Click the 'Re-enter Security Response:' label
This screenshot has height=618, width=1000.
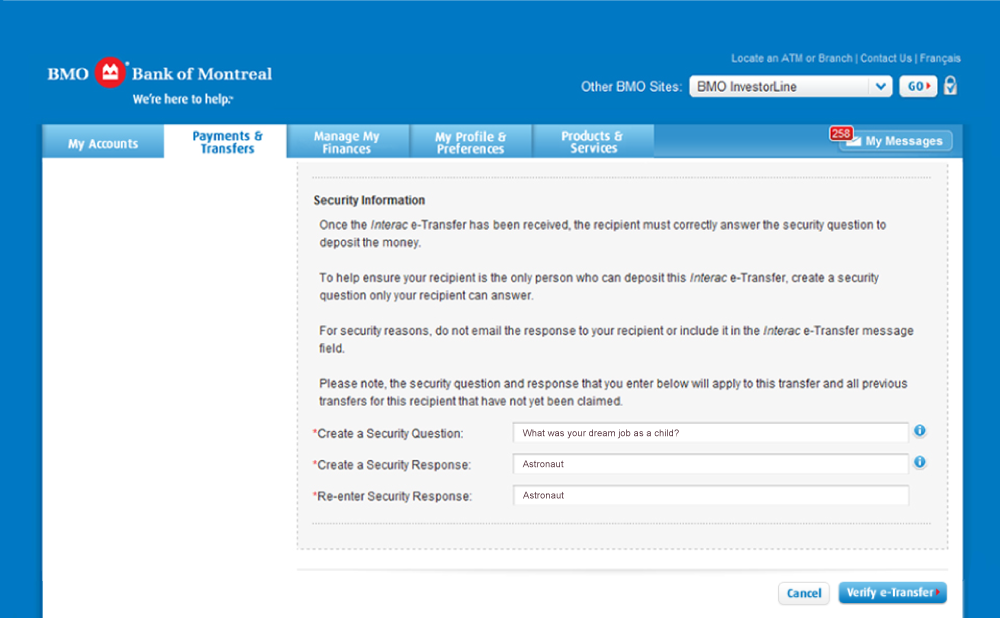pyautogui.click(x=392, y=496)
